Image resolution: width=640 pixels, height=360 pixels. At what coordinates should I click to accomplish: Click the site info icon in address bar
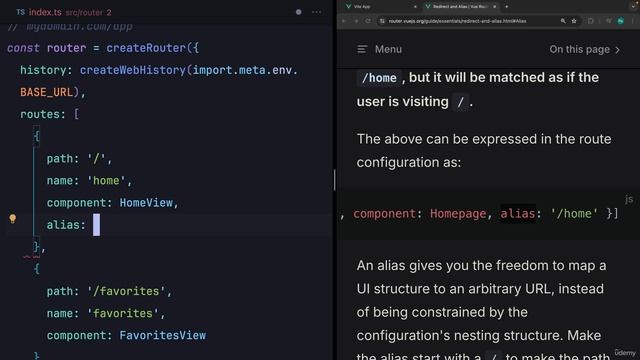tap(382, 21)
